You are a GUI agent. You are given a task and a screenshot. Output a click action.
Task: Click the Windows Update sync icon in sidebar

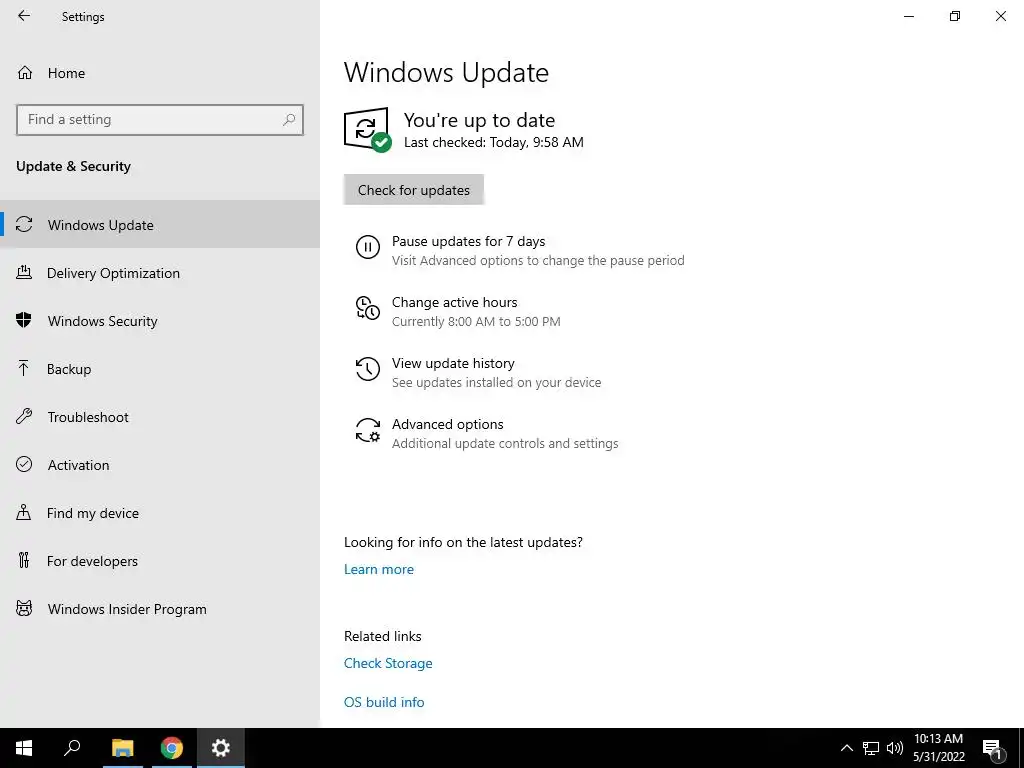coord(24,225)
